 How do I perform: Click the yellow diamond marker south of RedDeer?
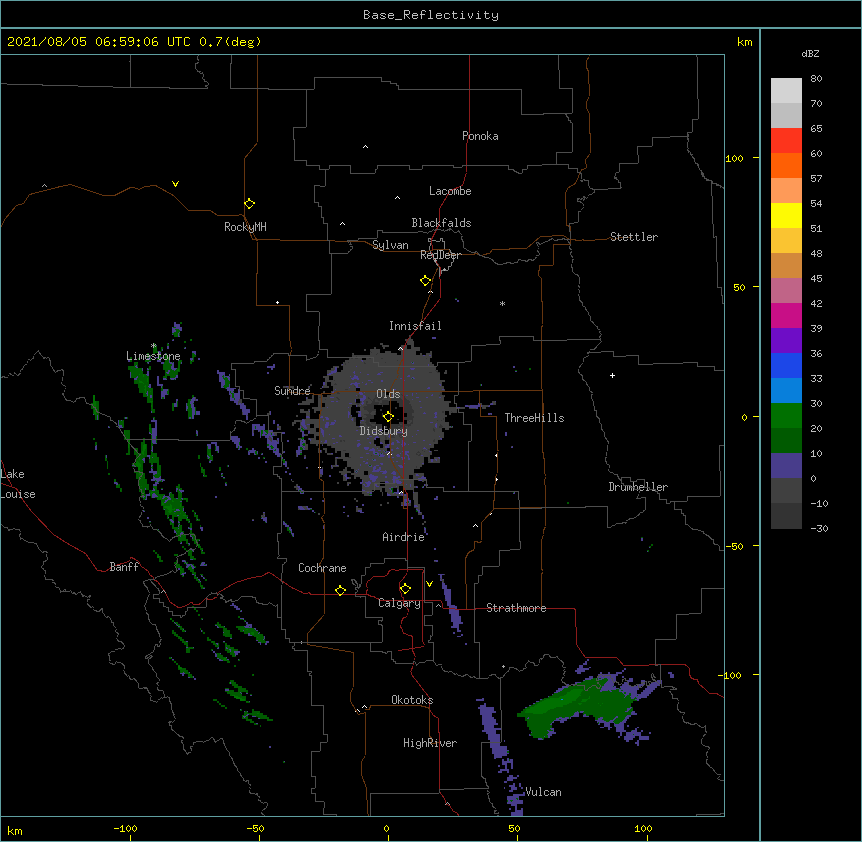click(425, 281)
